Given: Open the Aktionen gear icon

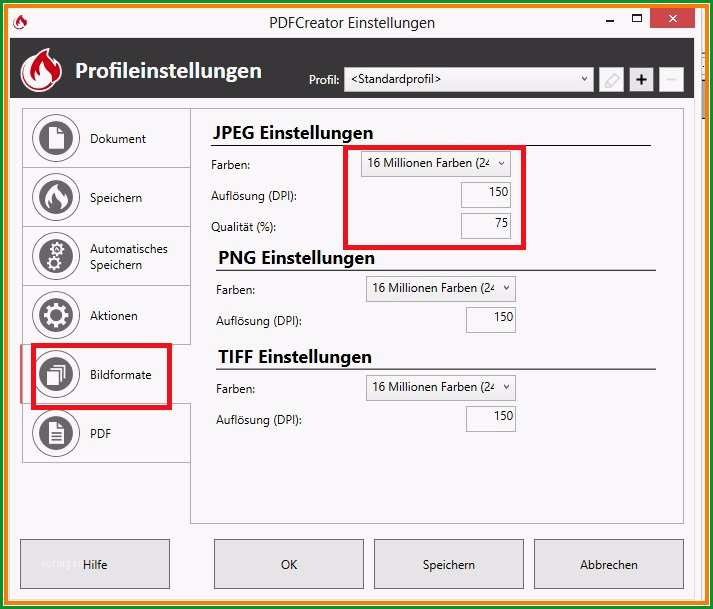Looking at the screenshot, I should pos(56,315).
